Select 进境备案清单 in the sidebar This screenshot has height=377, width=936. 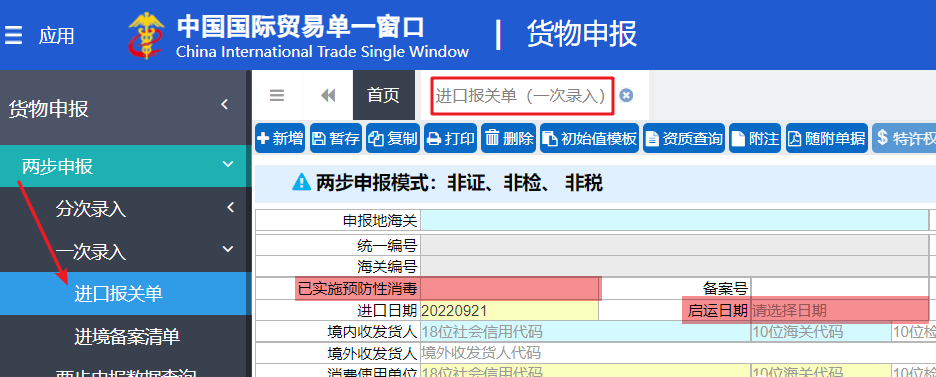point(127,336)
